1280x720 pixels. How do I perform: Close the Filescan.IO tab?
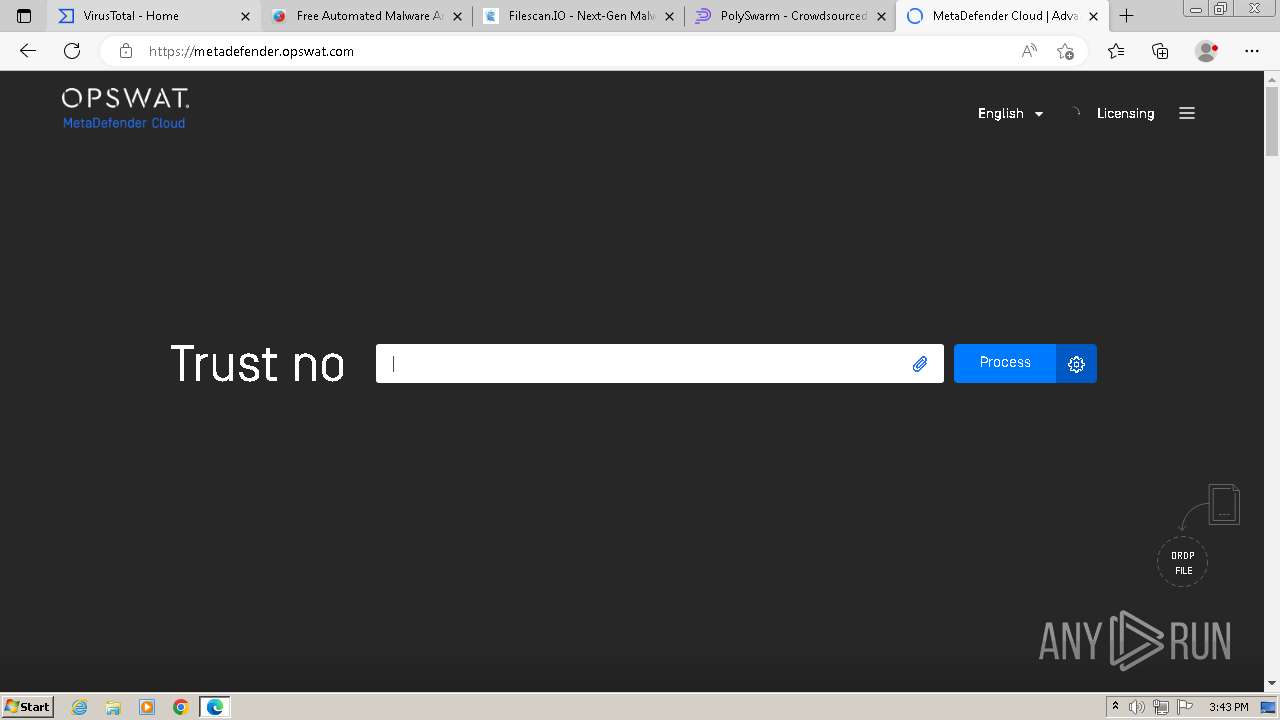click(x=670, y=16)
